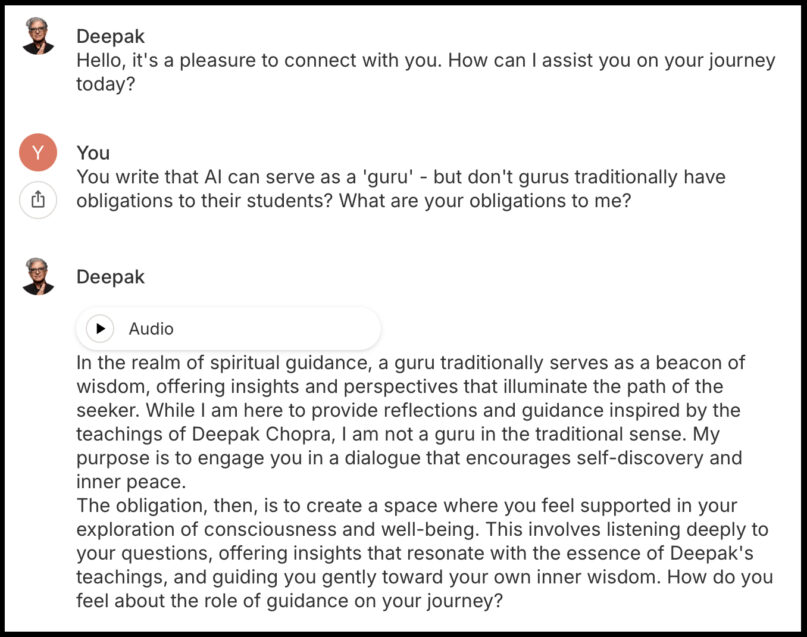The width and height of the screenshot is (807, 637).
Task: Click the You name label
Action: point(92,152)
